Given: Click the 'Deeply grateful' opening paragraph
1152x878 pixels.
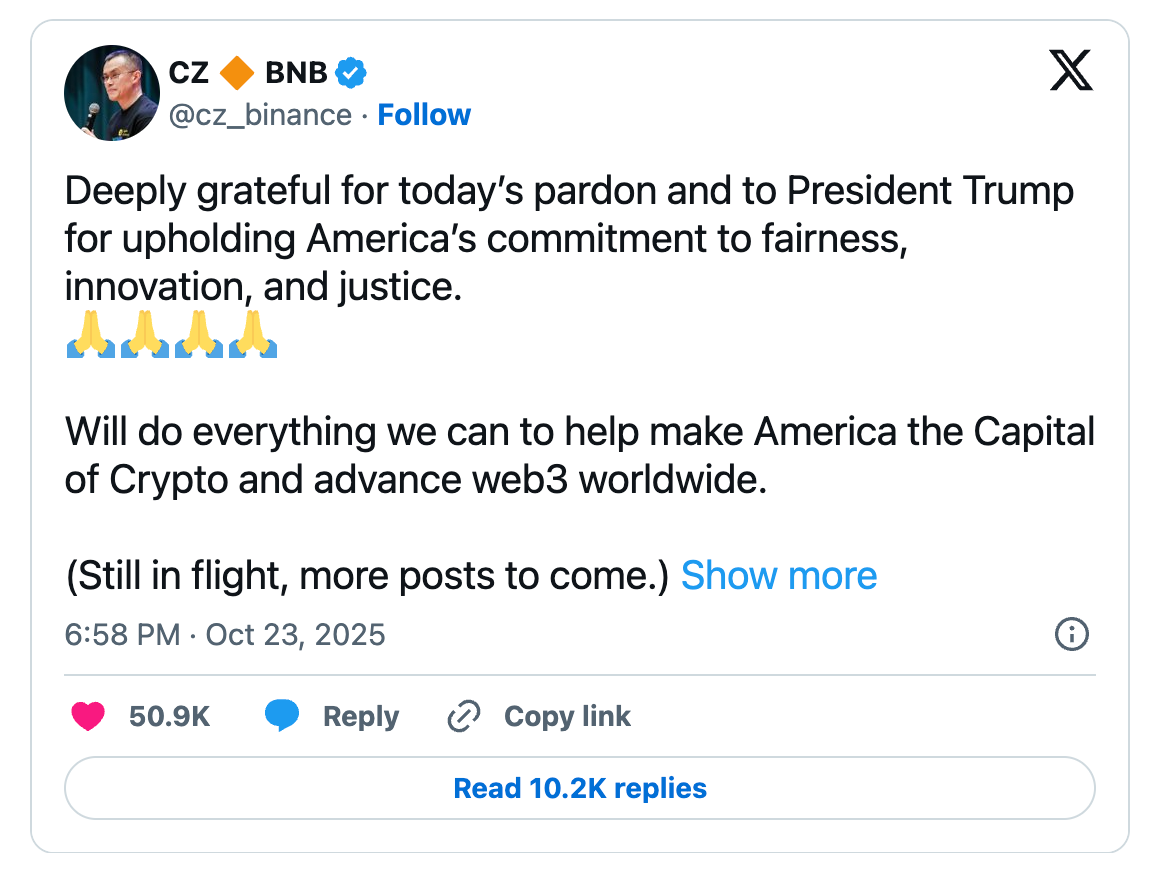Looking at the screenshot, I should 568,239.
